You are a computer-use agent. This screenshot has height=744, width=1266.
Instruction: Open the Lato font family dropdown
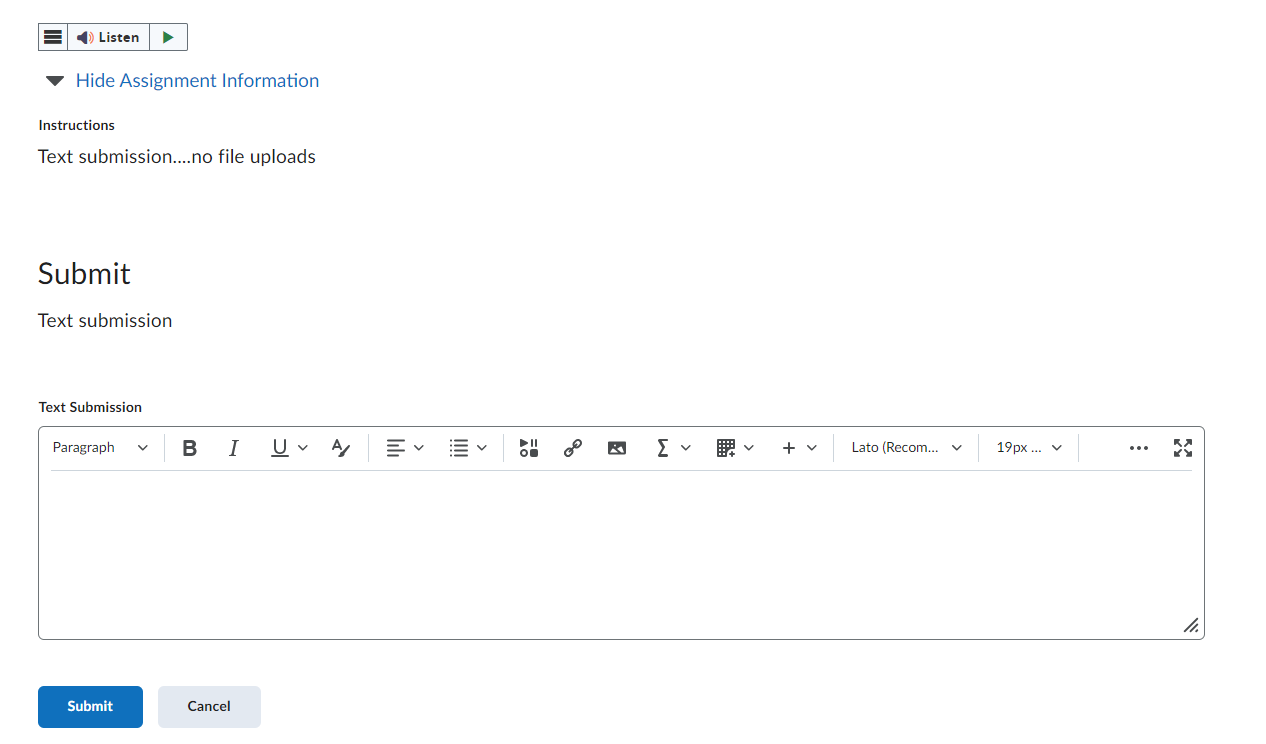906,448
